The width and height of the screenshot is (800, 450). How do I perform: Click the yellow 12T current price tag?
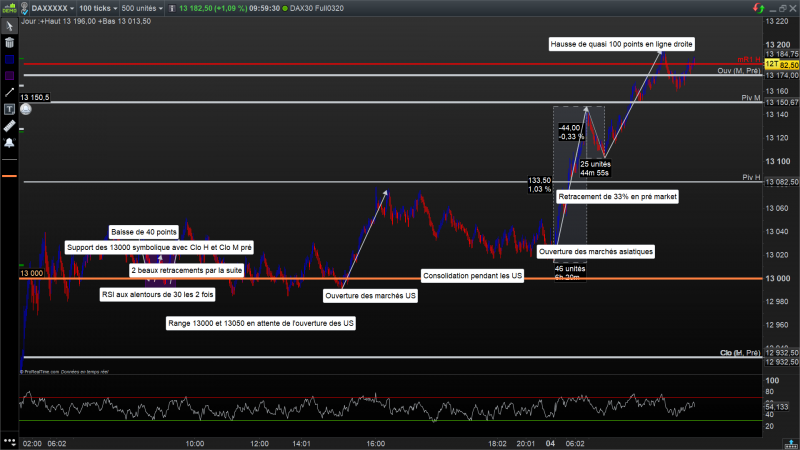click(781, 64)
